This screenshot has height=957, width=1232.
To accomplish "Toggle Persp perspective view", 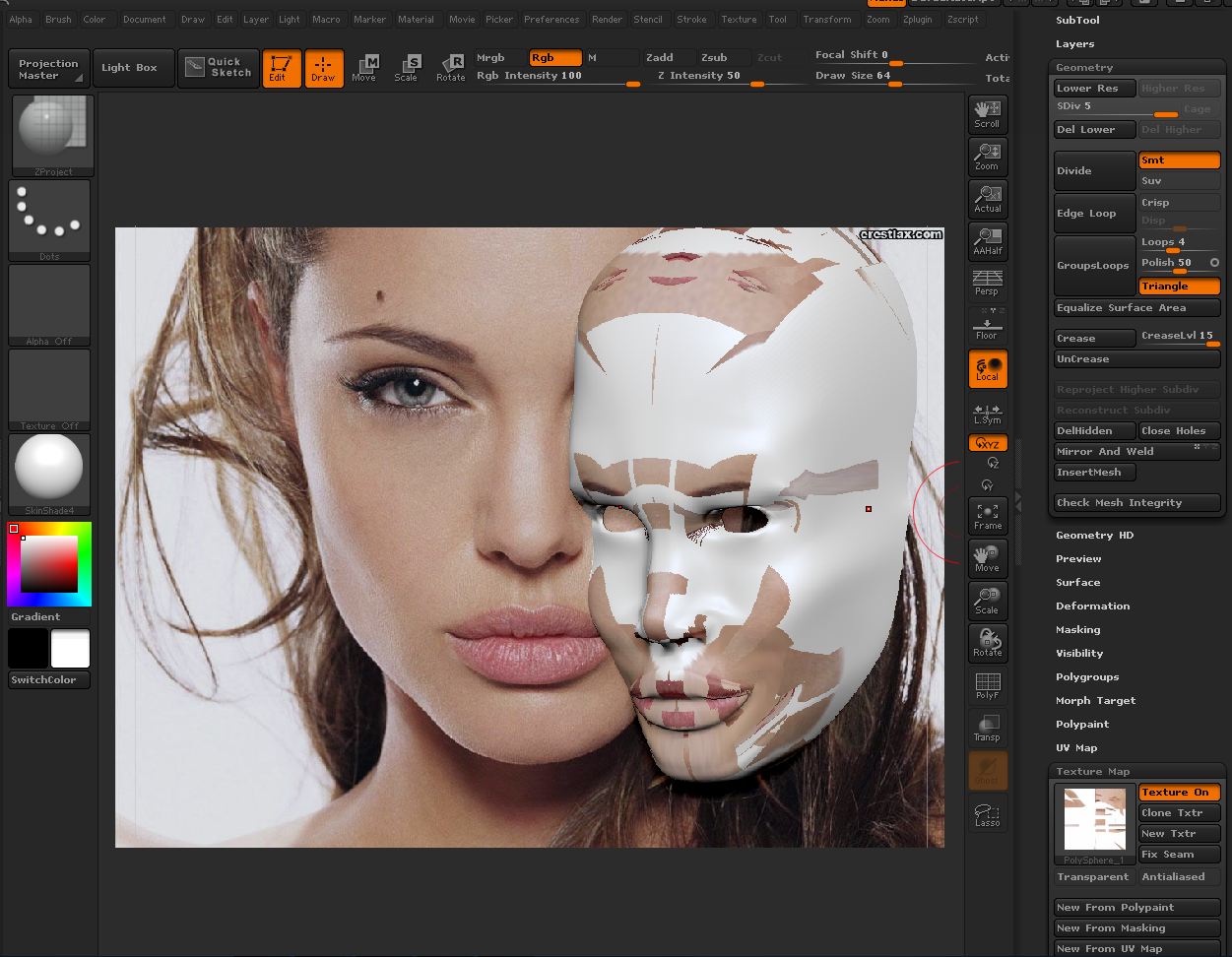I will pyautogui.click(x=988, y=283).
